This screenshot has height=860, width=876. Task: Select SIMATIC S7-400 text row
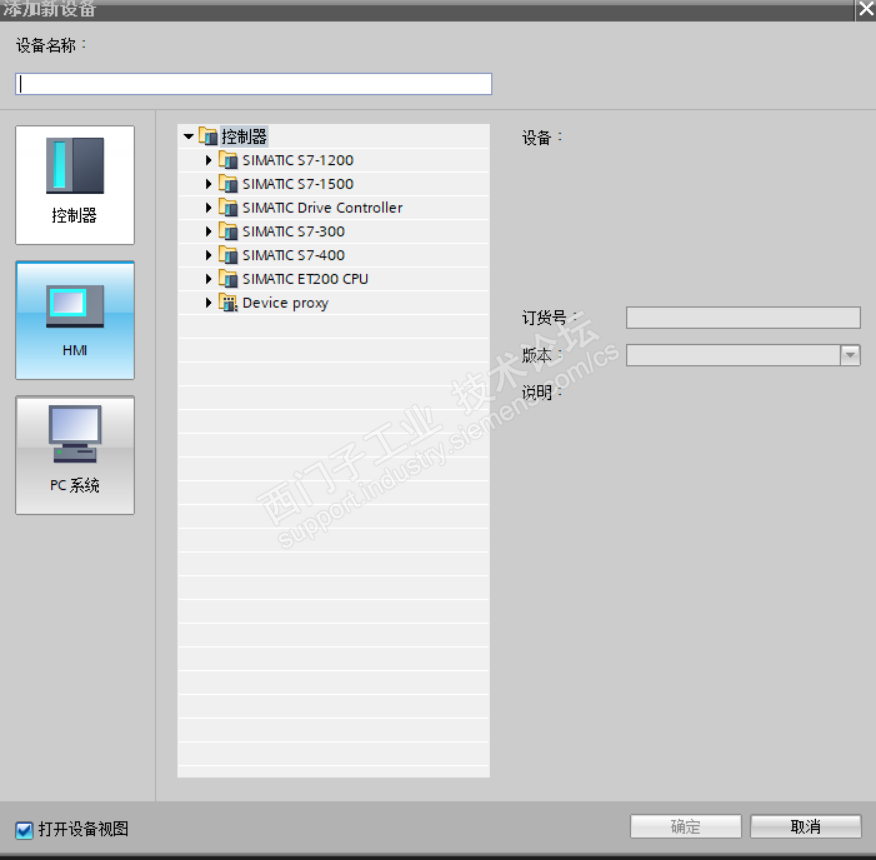click(293, 255)
